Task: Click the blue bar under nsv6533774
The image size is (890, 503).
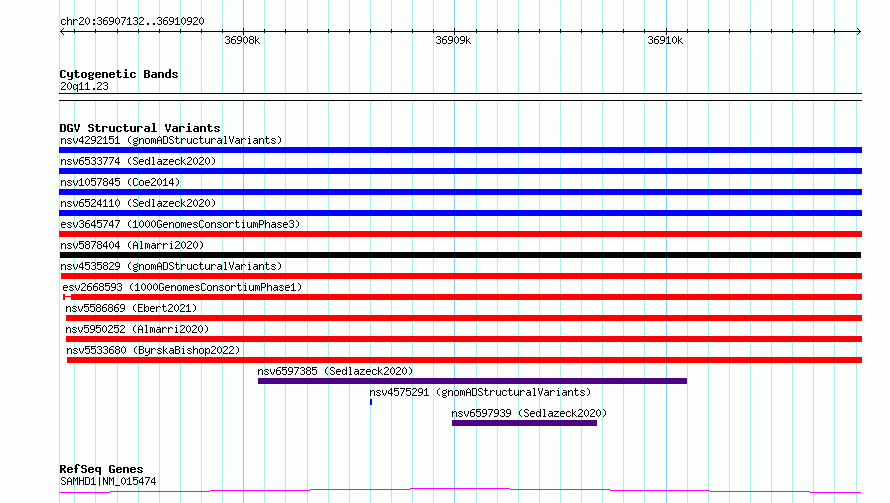Action: point(460,171)
